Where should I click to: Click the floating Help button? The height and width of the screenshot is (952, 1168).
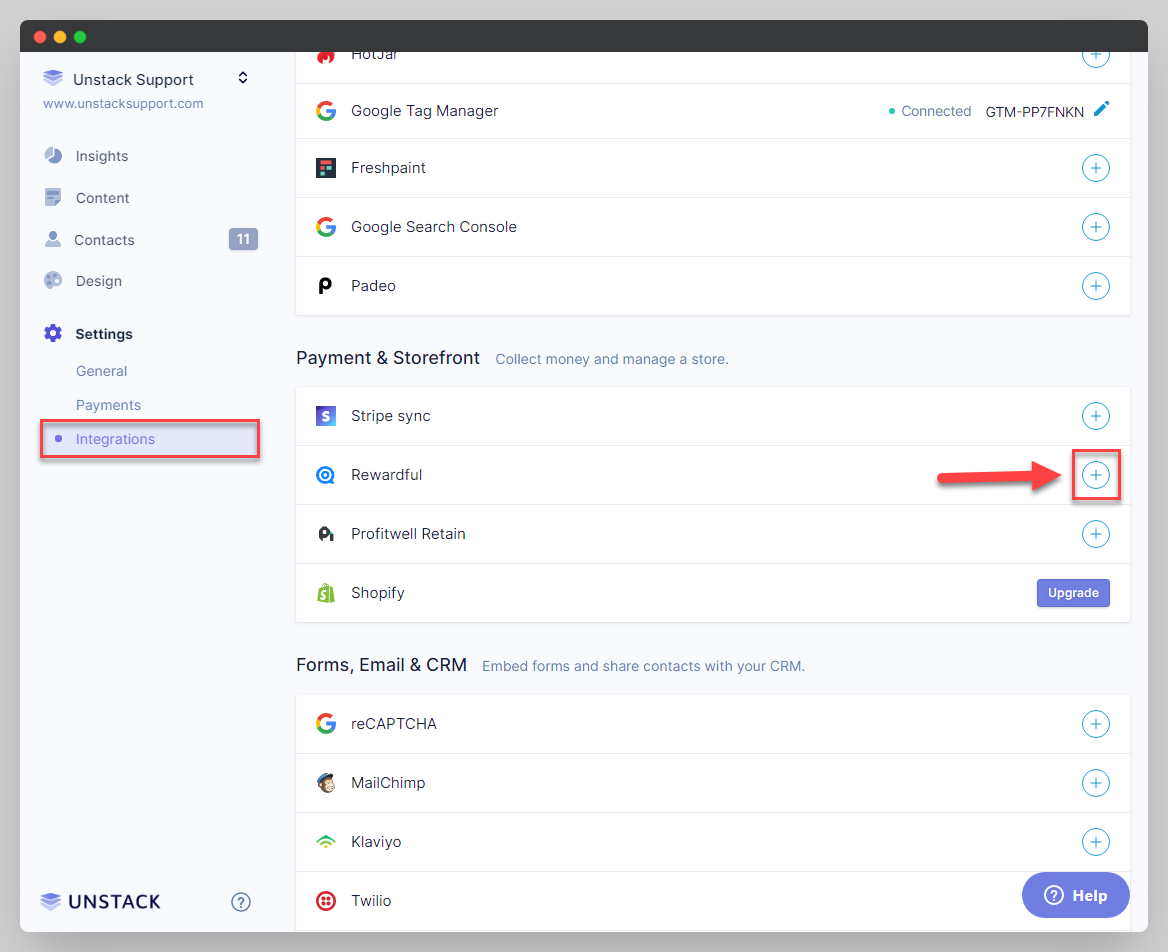[x=1075, y=895]
